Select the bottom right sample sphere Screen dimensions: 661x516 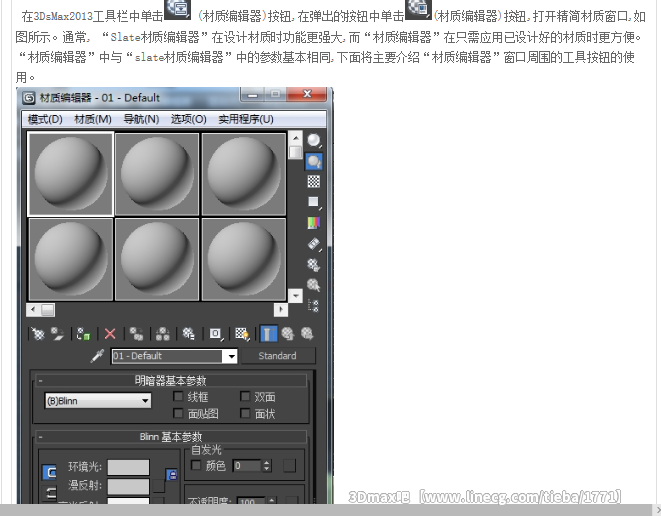pyautogui.click(x=244, y=259)
